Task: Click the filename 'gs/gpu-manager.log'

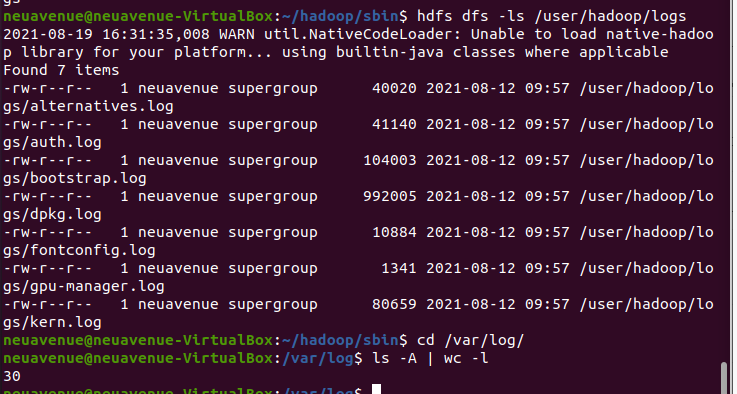Action: tap(84, 286)
